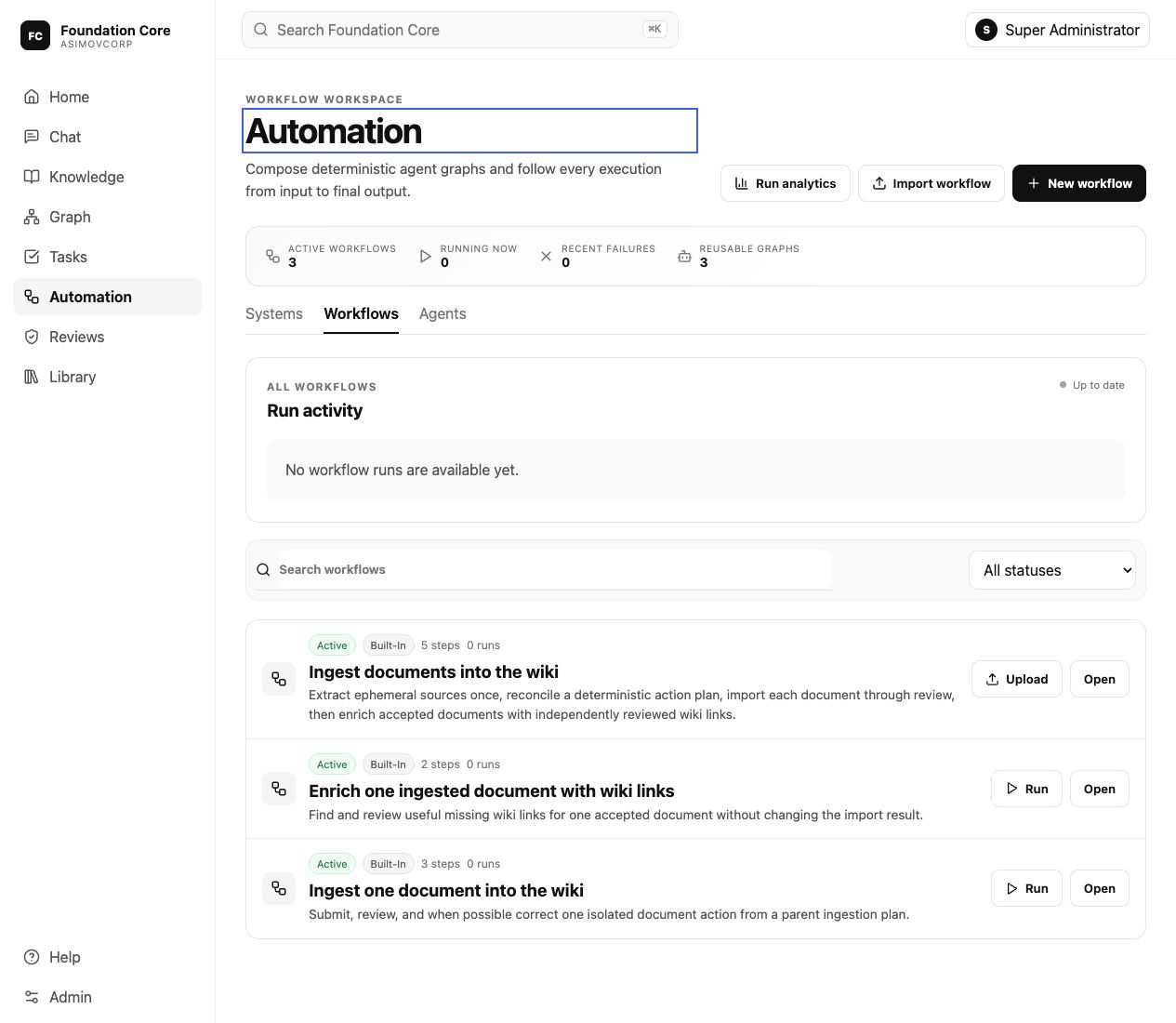Click the ⌘K shortcut badge
Screen dimensions: 1176x1023
654,30
